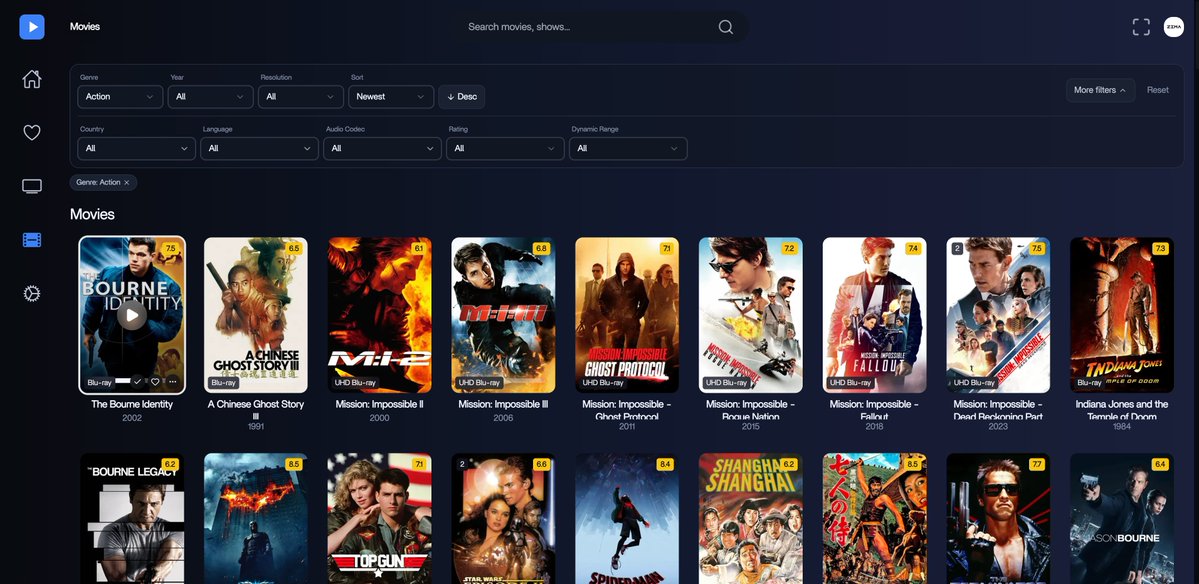
Task: Click the 7.7 rating on Terminator poster
Action: [x=1036, y=464]
